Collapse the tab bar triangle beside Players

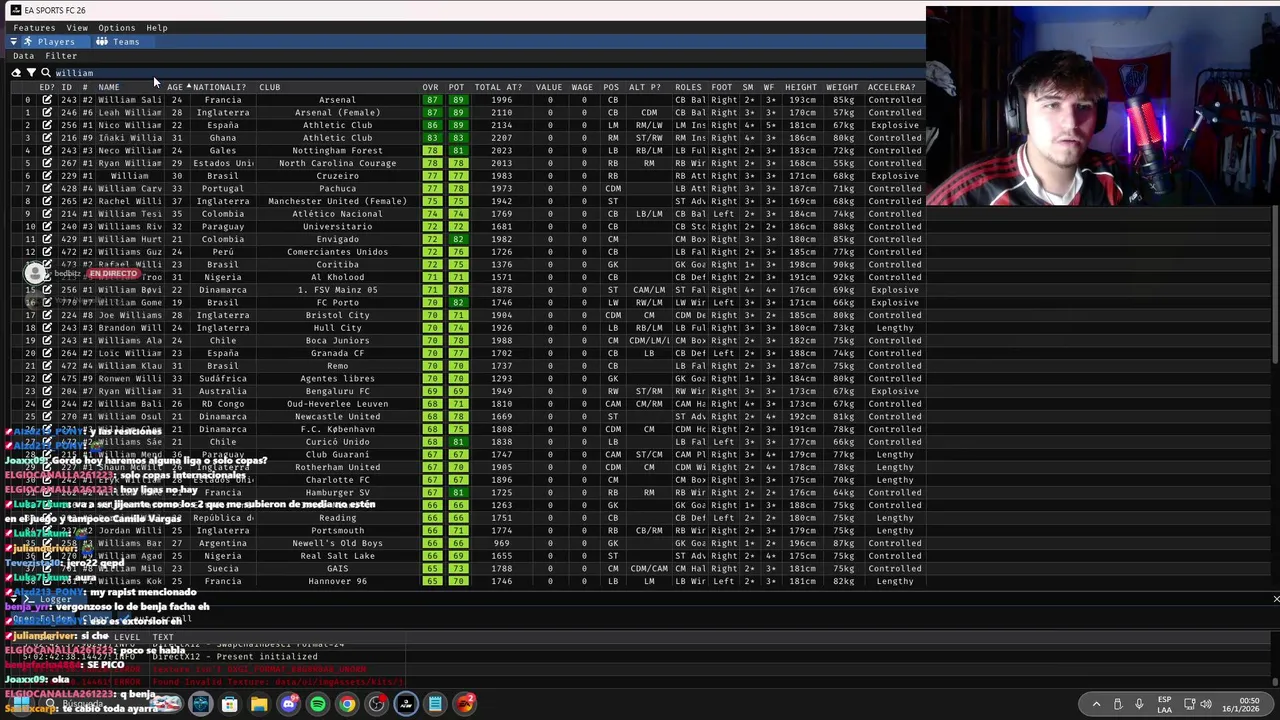click(x=14, y=42)
